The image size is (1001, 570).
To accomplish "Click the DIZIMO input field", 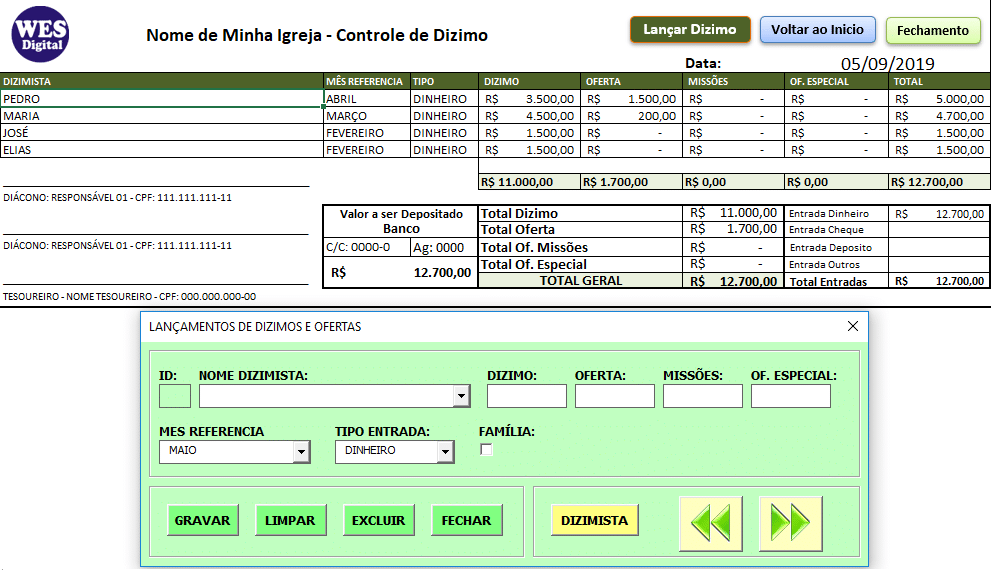I will [527, 396].
